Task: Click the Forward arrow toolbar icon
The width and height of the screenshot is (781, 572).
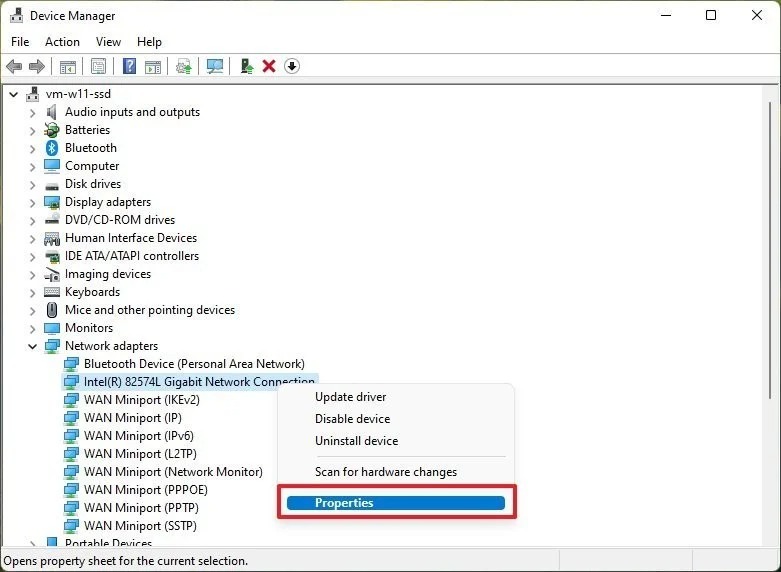Action: pyautogui.click(x=37, y=66)
